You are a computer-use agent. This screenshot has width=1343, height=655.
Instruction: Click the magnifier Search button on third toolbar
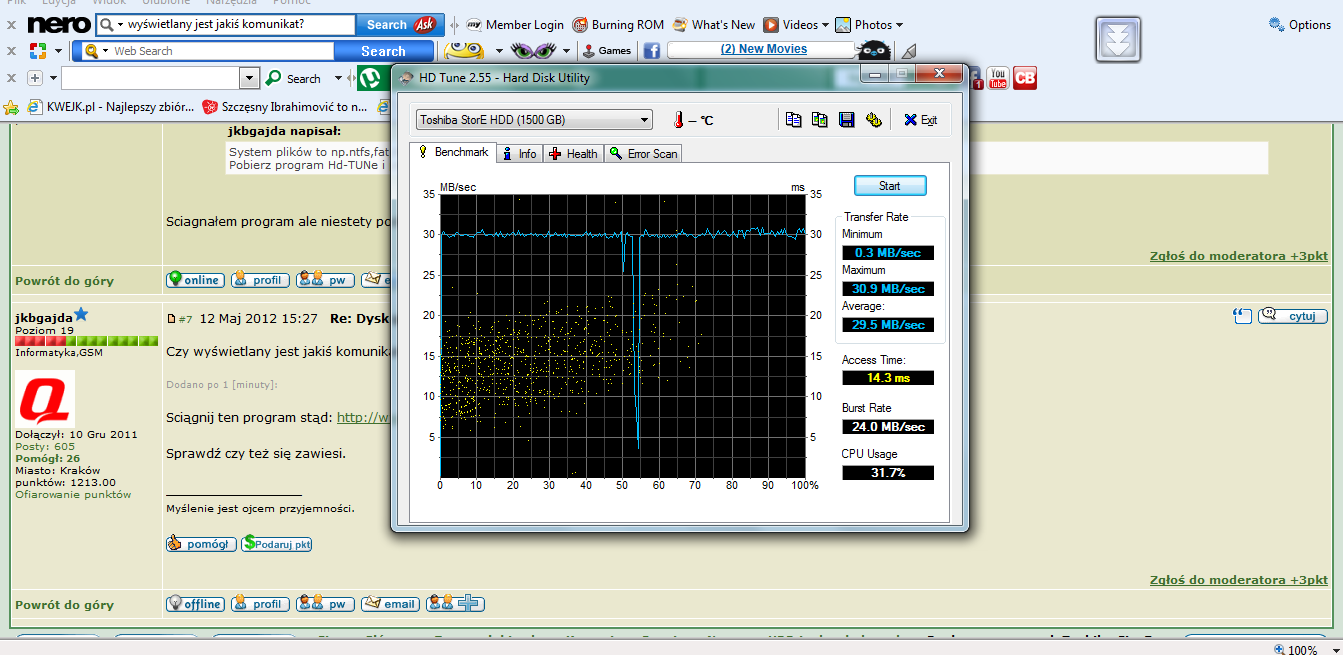pyautogui.click(x=294, y=78)
